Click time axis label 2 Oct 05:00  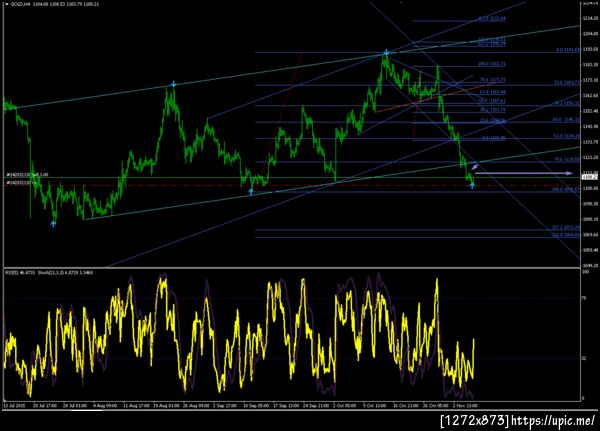click(x=345, y=405)
